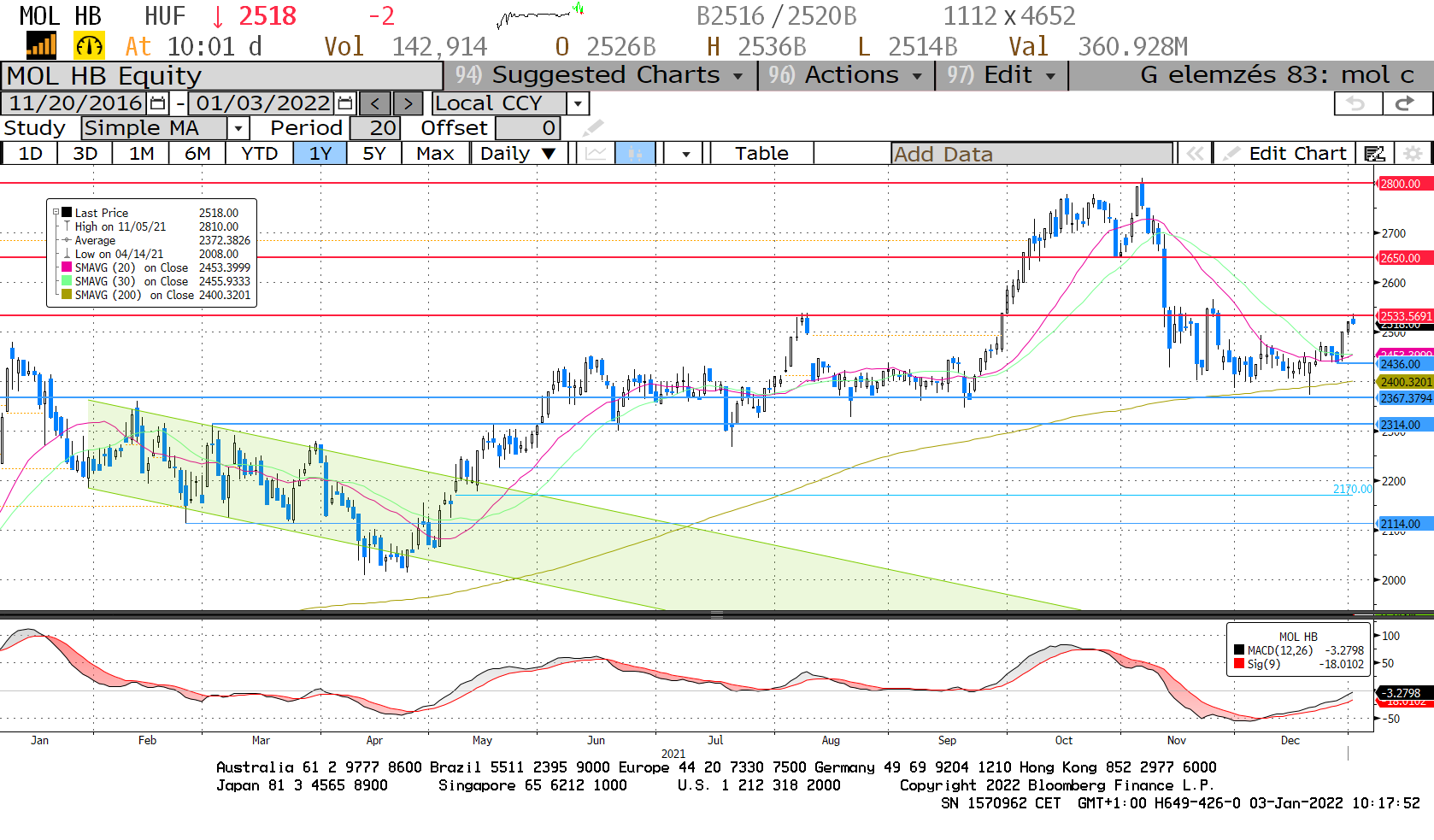This screenshot has height=840, width=1434.
Task: Click 'High on 11/05/21' legend row
Action: 151,226
